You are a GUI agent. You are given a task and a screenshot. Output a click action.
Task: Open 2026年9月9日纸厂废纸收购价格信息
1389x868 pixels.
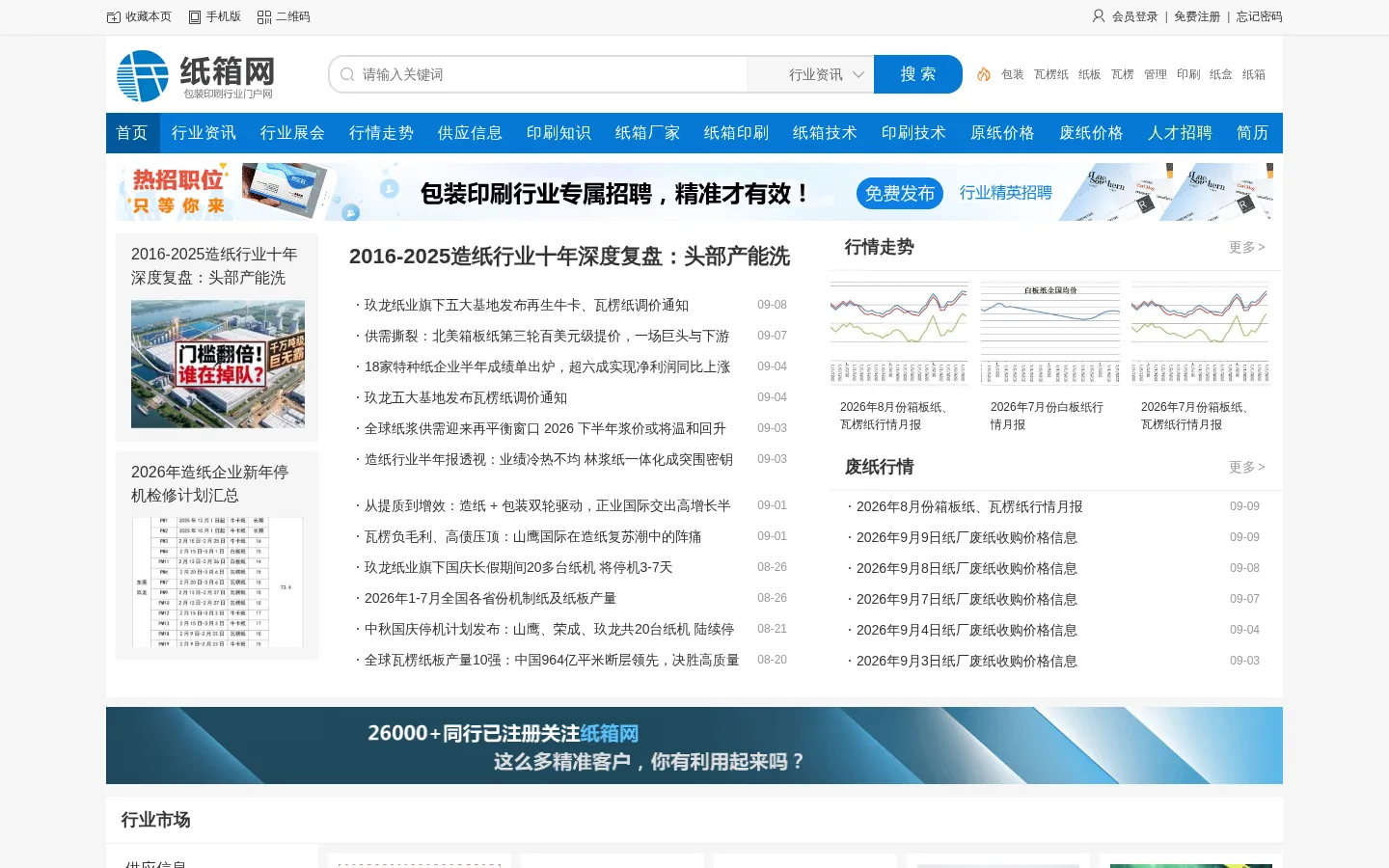click(x=967, y=537)
